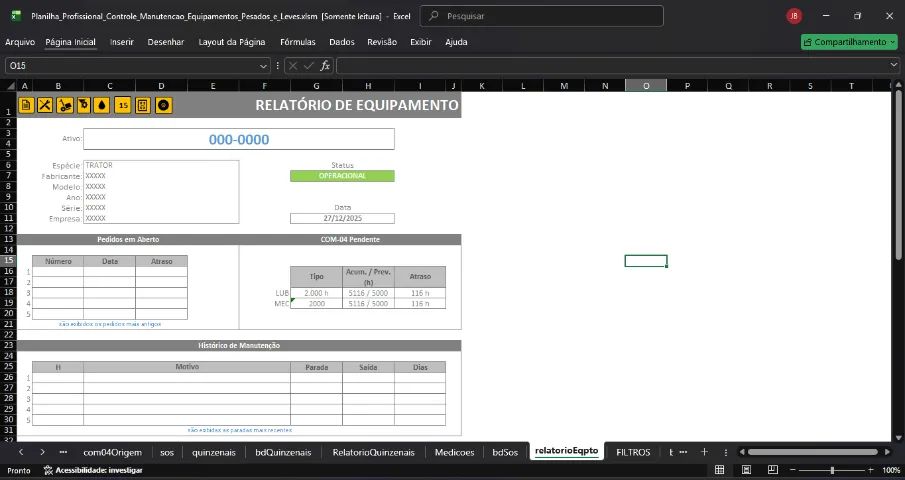Switch to the RelatorioQuinzenais sheet
This screenshot has height=480, width=905.
(x=373, y=452)
